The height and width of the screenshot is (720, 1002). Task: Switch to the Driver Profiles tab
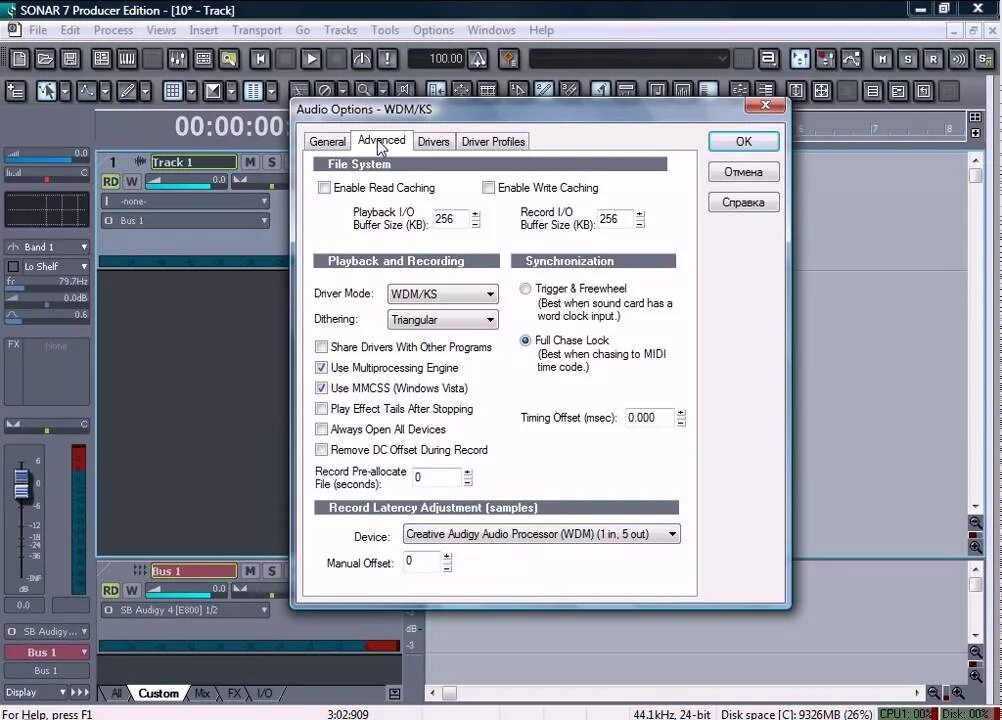(493, 142)
